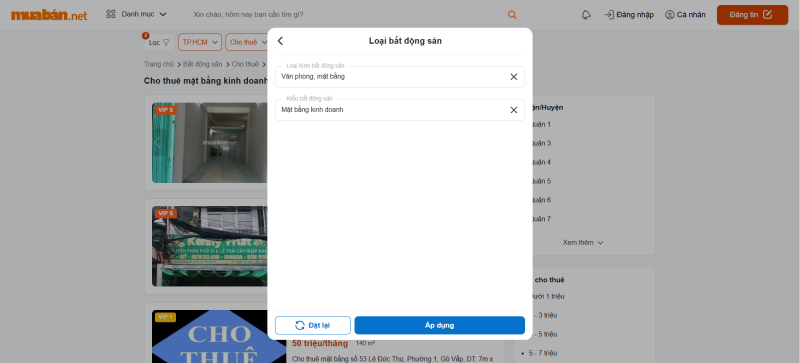Click the search magnifier icon
This screenshot has width=800, height=363.
coord(512,15)
